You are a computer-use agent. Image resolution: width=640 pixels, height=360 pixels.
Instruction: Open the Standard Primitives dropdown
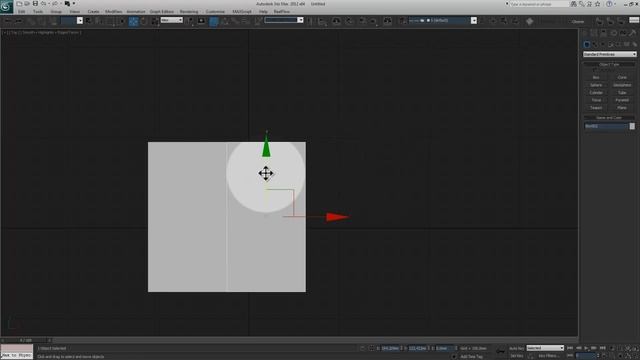pyautogui.click(x=609, y=54)
